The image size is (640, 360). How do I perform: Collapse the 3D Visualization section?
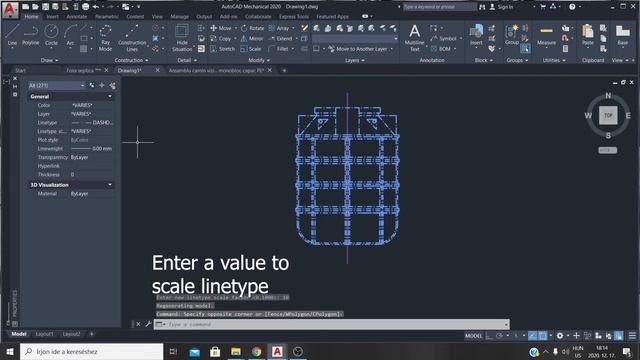tap(110, 184)
